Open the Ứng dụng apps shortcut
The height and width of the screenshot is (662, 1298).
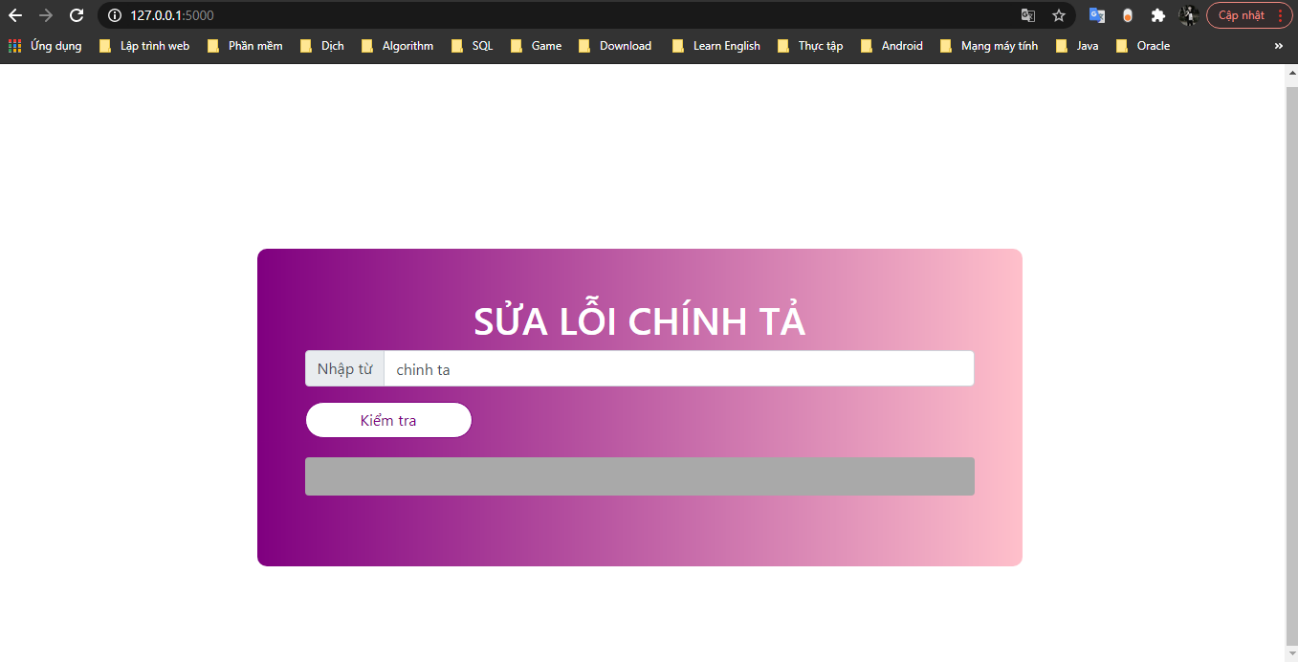click(45, 46)
